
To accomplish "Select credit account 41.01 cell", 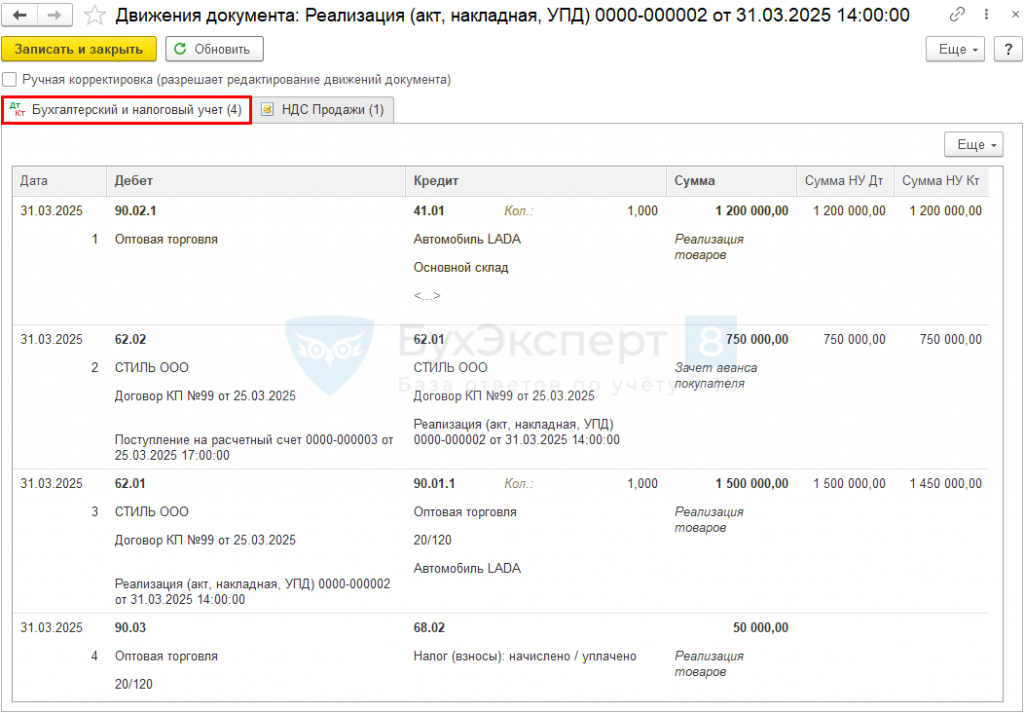I will (429, 211).
